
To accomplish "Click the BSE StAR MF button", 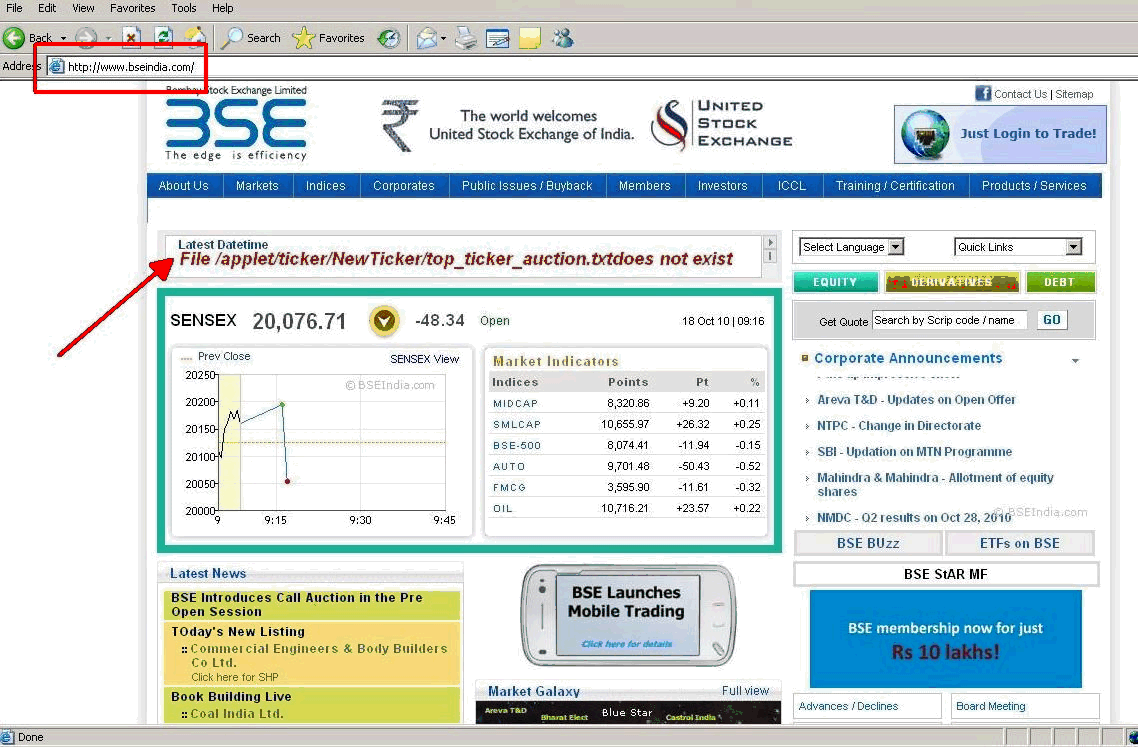I will pos(946,574).
